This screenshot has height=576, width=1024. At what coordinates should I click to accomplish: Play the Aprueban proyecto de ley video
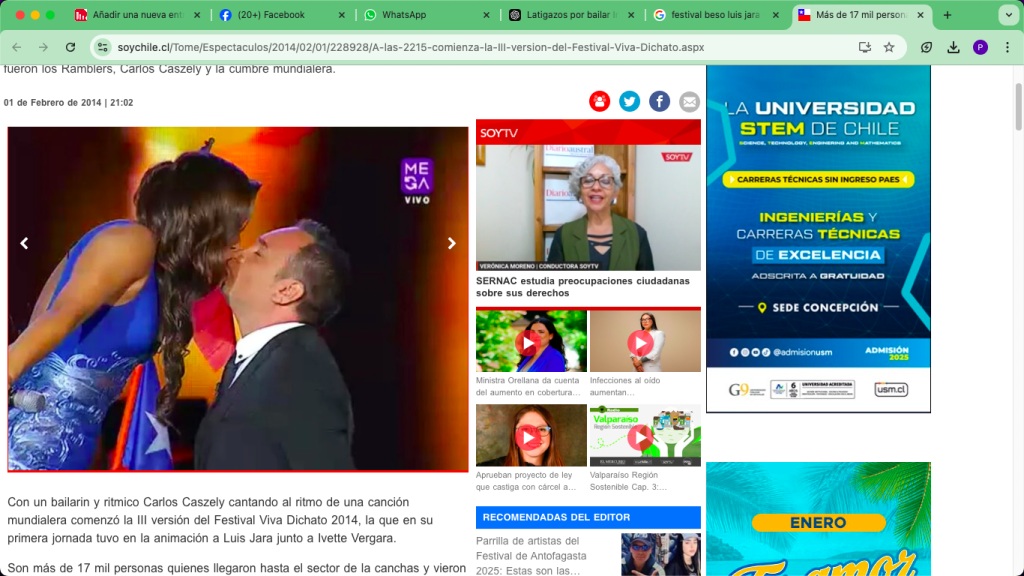pos(531,435)
